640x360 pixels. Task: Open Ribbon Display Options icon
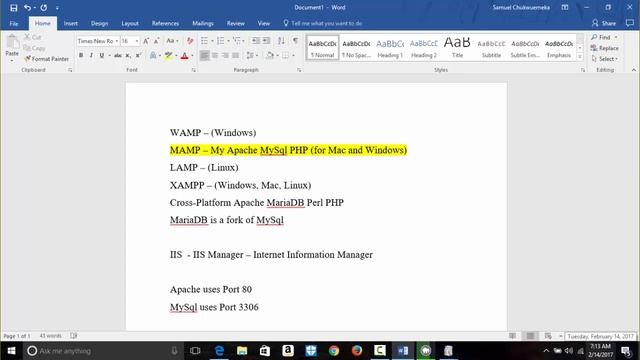(x=565, y=7)
